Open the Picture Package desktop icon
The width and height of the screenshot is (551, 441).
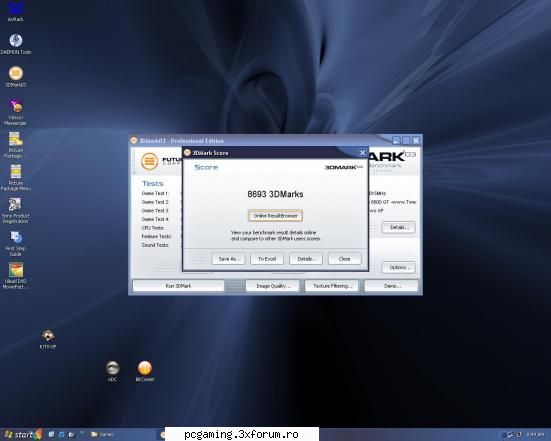coord(15,145)
